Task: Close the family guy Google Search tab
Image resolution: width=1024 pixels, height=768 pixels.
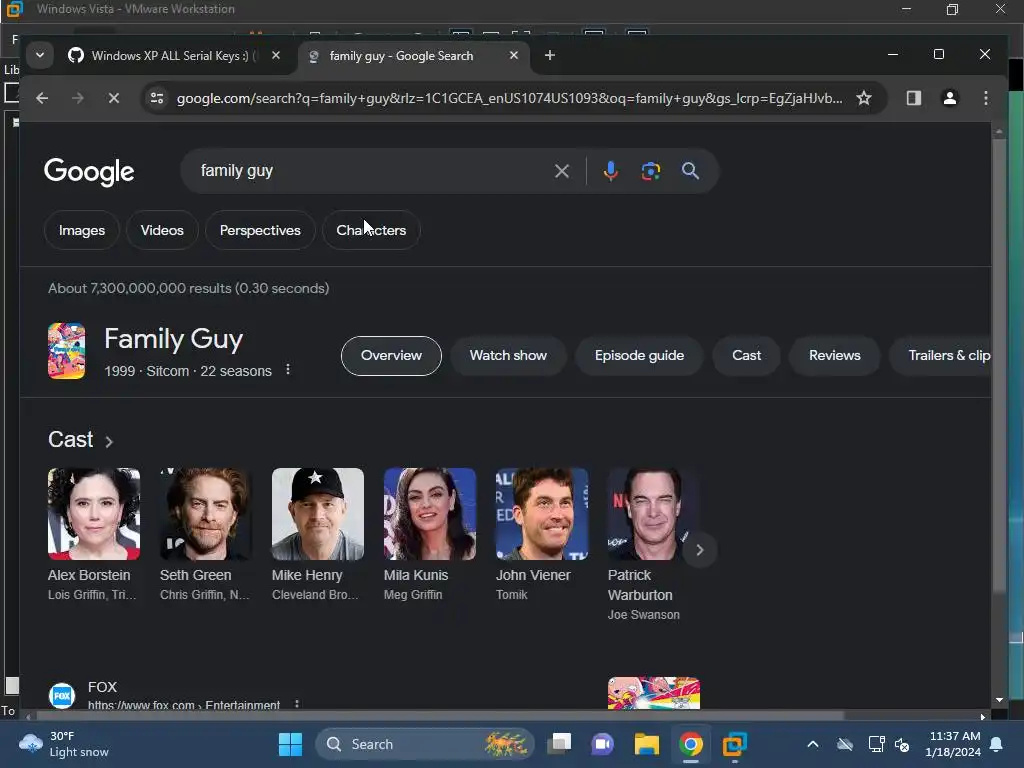Action: pos(514,56)
